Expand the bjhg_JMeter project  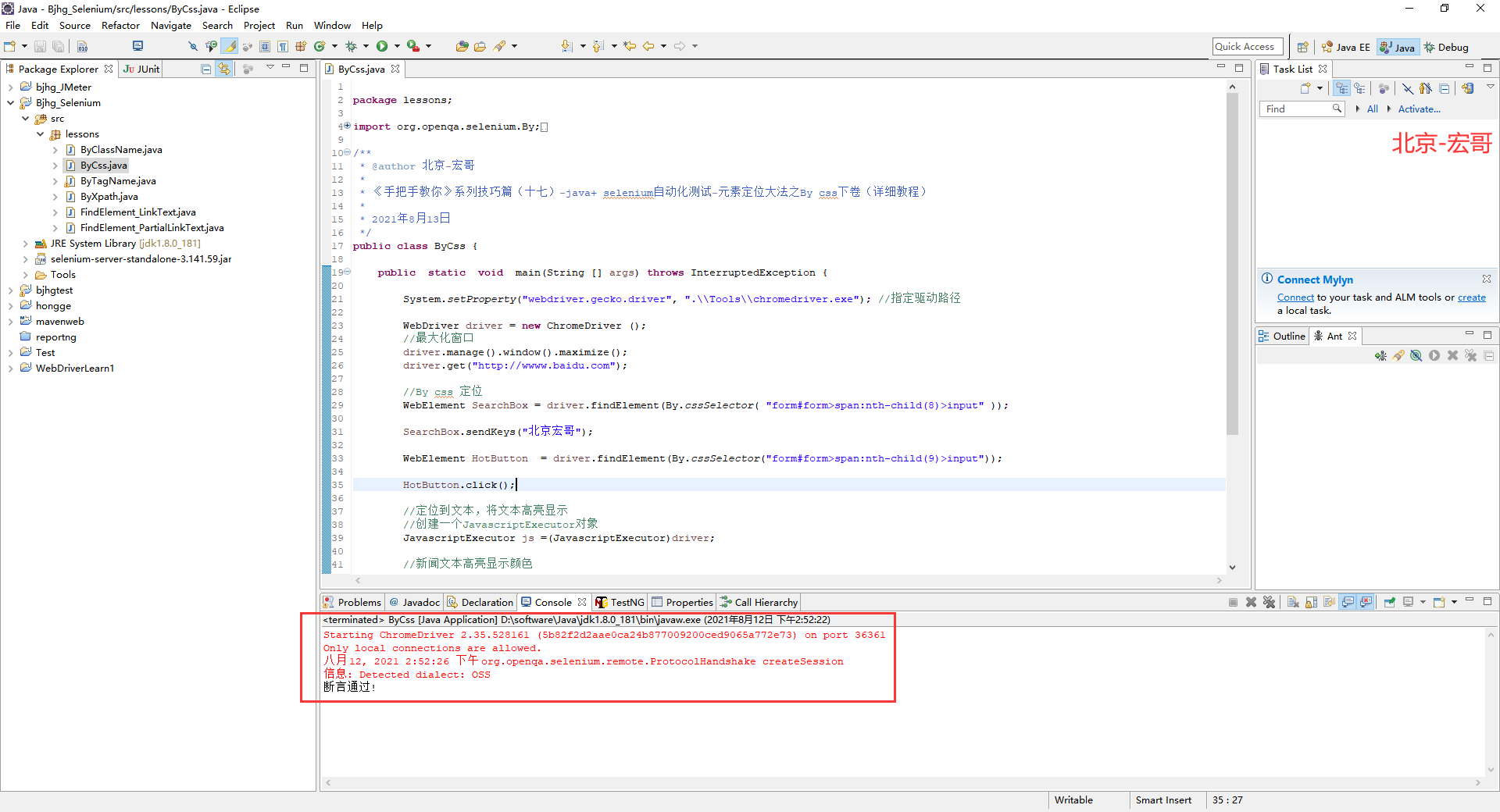[10, 87]
